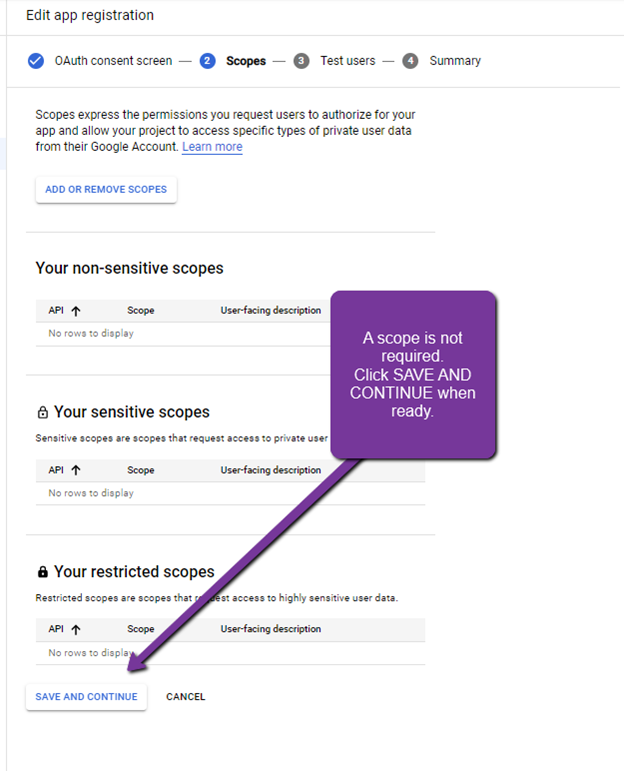The height and width of the screenshot is (771, 624).
Task: Open the Learn more link
Action: [x=212, y=147]
